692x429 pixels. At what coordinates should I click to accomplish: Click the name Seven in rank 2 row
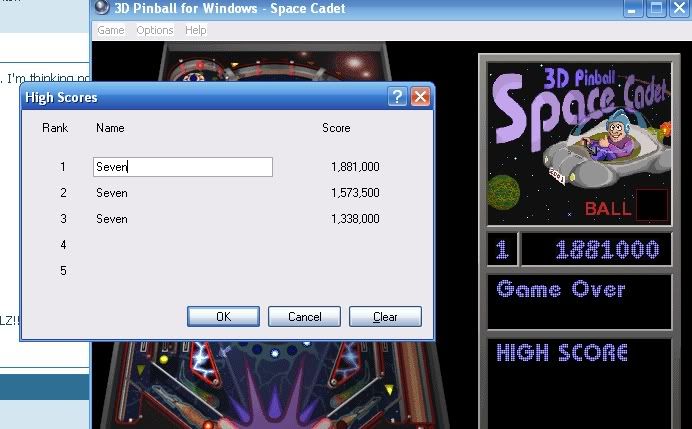112,193
